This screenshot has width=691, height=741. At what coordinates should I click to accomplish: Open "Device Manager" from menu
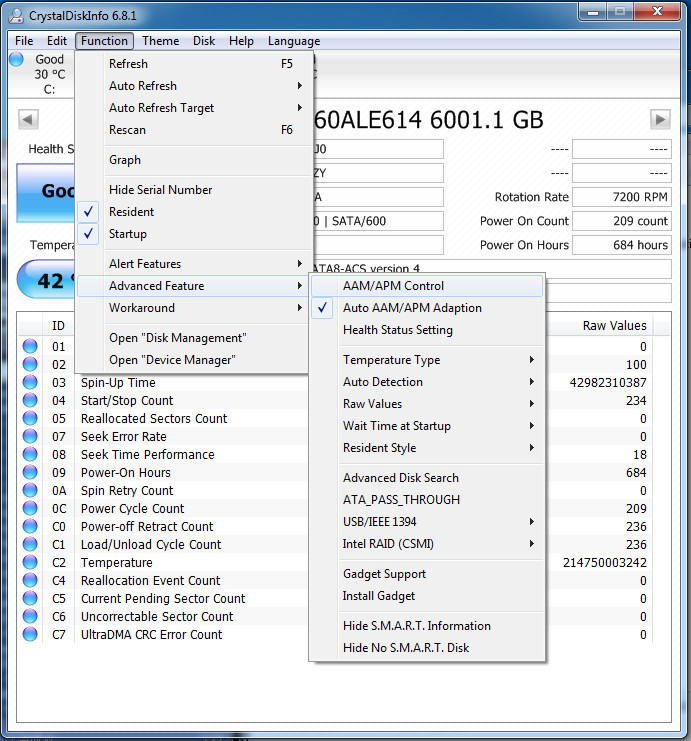pos(193,360)
